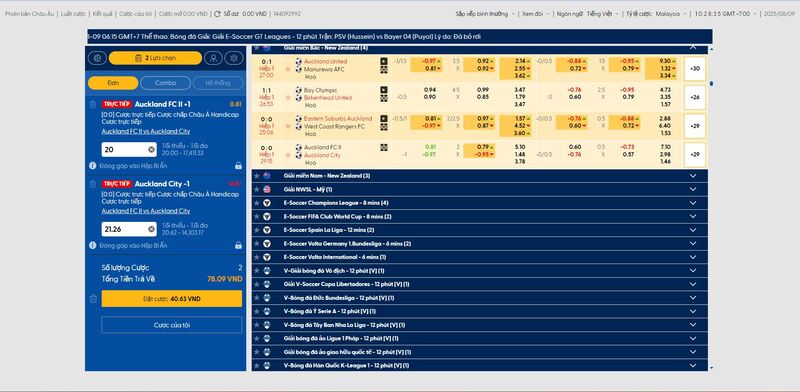800x392 pixels.
Task: Open the user account icon in the bet slip header
Action: pyautogui.click(x=213, y=58)
